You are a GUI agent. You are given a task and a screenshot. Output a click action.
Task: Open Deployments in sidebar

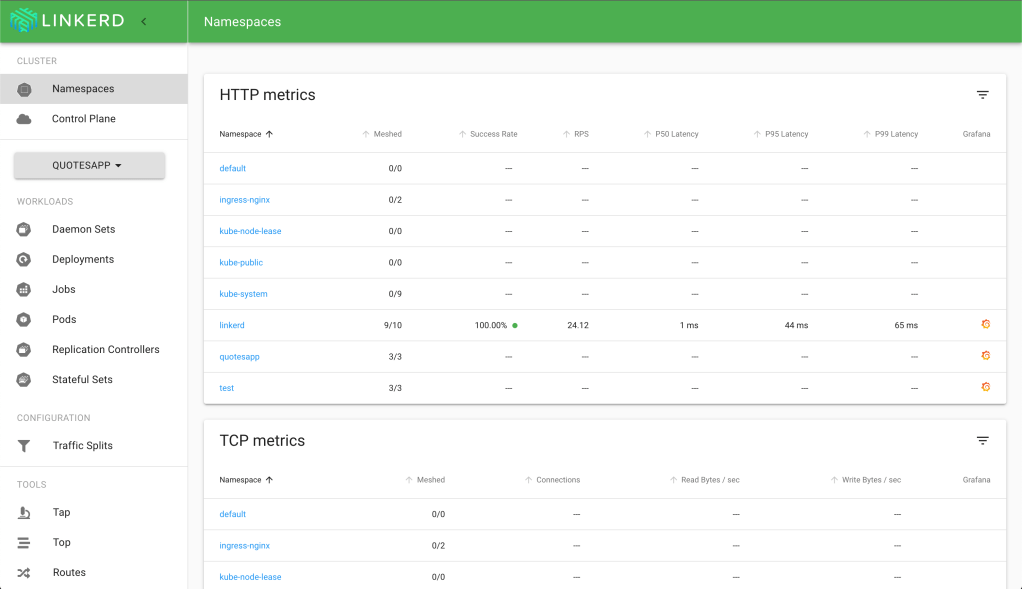point(83,260)
